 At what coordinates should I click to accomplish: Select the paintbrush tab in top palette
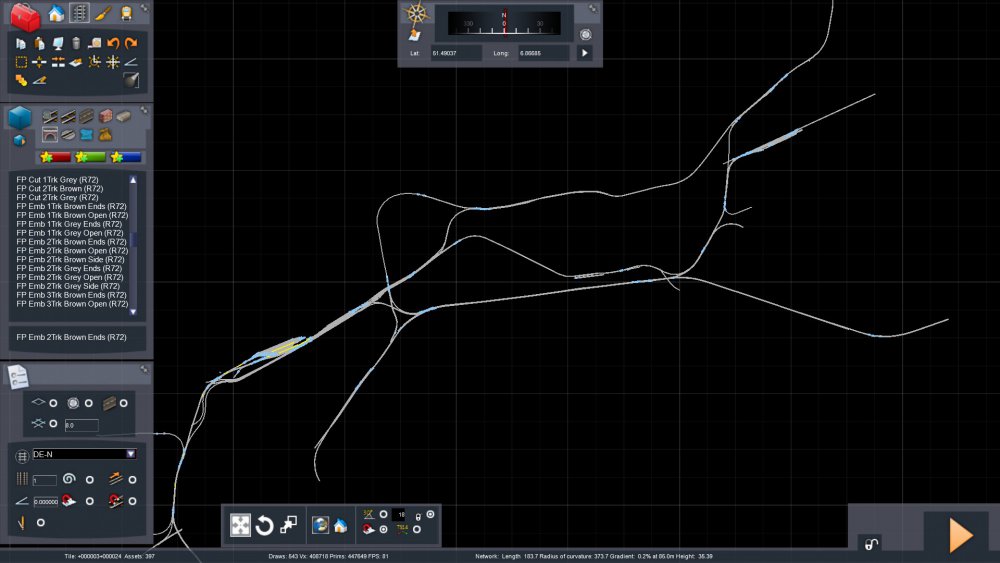(x=103, y=14)
